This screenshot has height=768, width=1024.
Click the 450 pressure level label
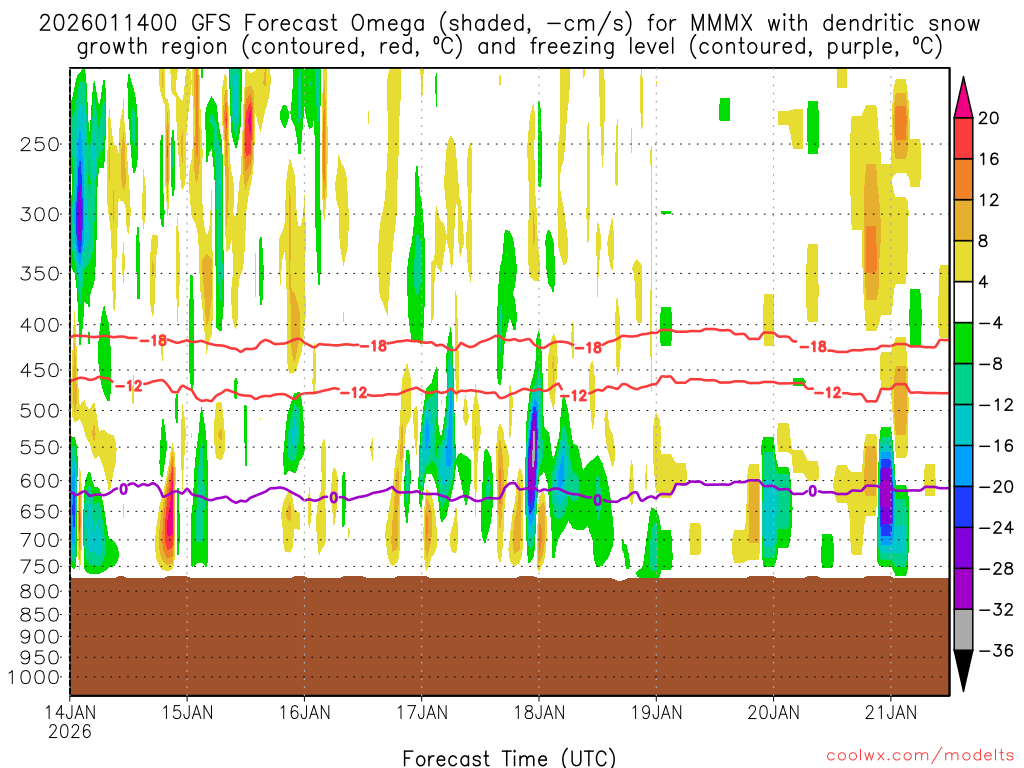pyautogui.click(x=40, y=370)
